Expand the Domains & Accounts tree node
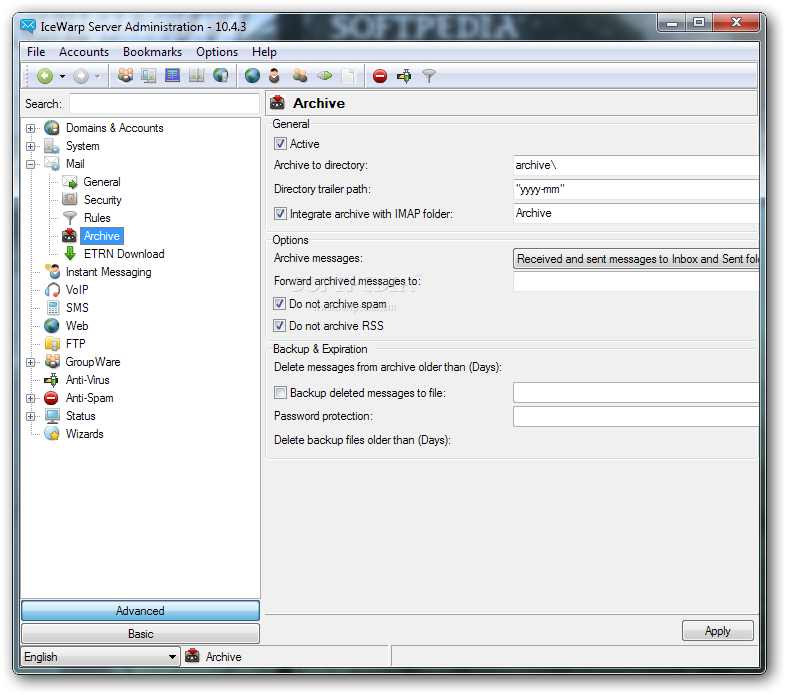The width and height of the screenshot is (787, 695). pyautogui.click(x=31, y=128)
